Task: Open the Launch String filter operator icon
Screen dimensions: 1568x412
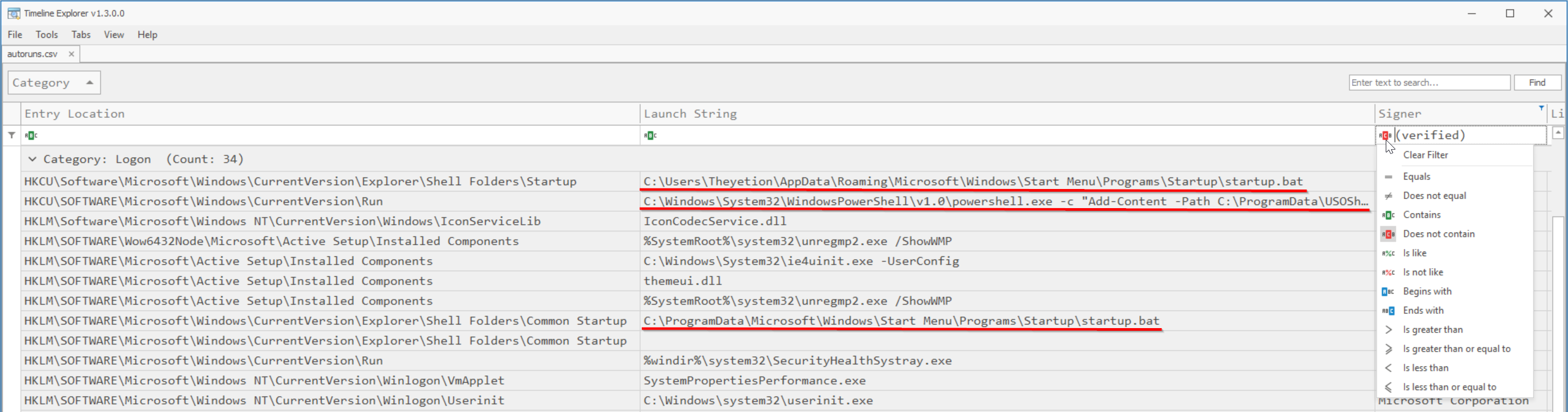Action: coord(650,135)
